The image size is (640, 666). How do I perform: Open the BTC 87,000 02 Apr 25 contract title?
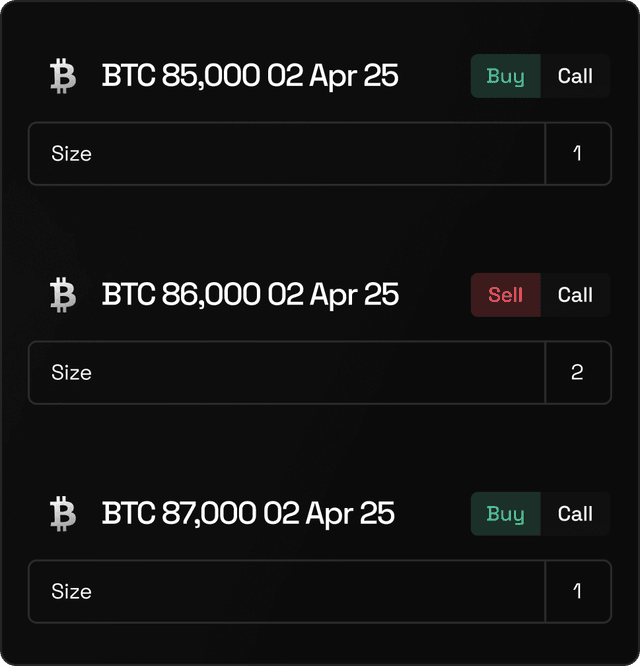click(248, 514)
